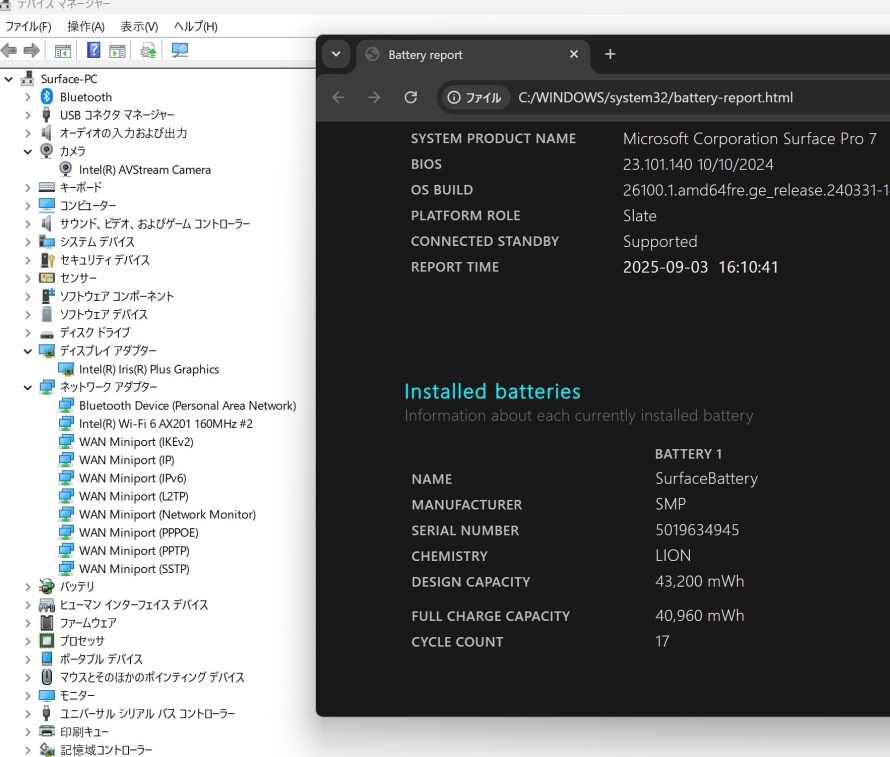Click the コンピューター category icon
Screen dimensions: 890x757
click(47, 205)
